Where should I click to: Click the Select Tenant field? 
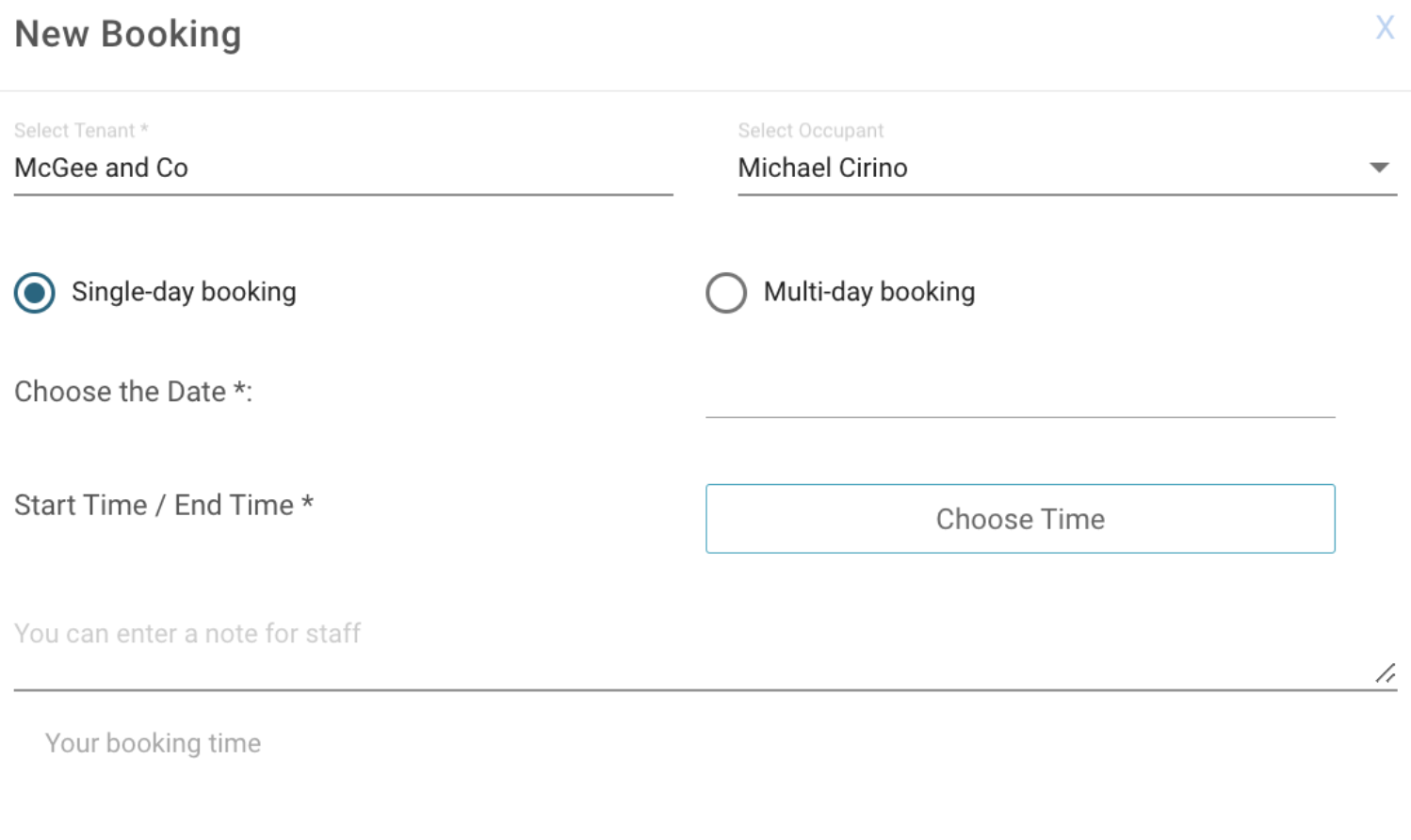click(x=343, y=169)
